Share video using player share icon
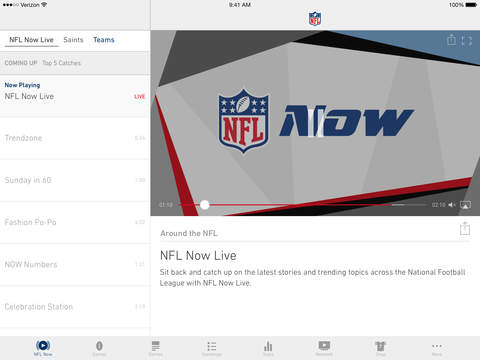480x360 pixels. (x=451, y=40)
